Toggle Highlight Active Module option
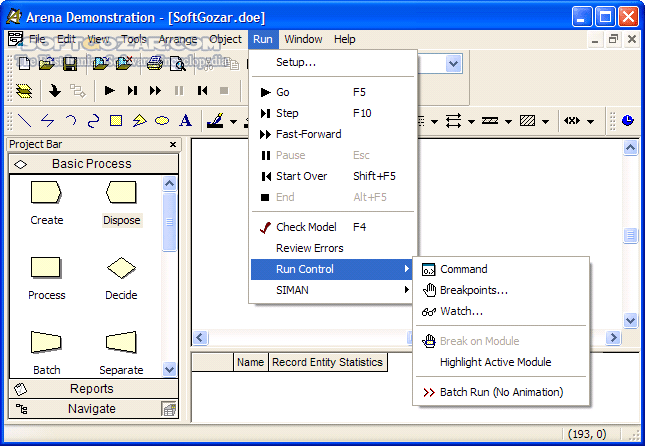The height and width of the screenshot is (446, 645). [495, 362]
